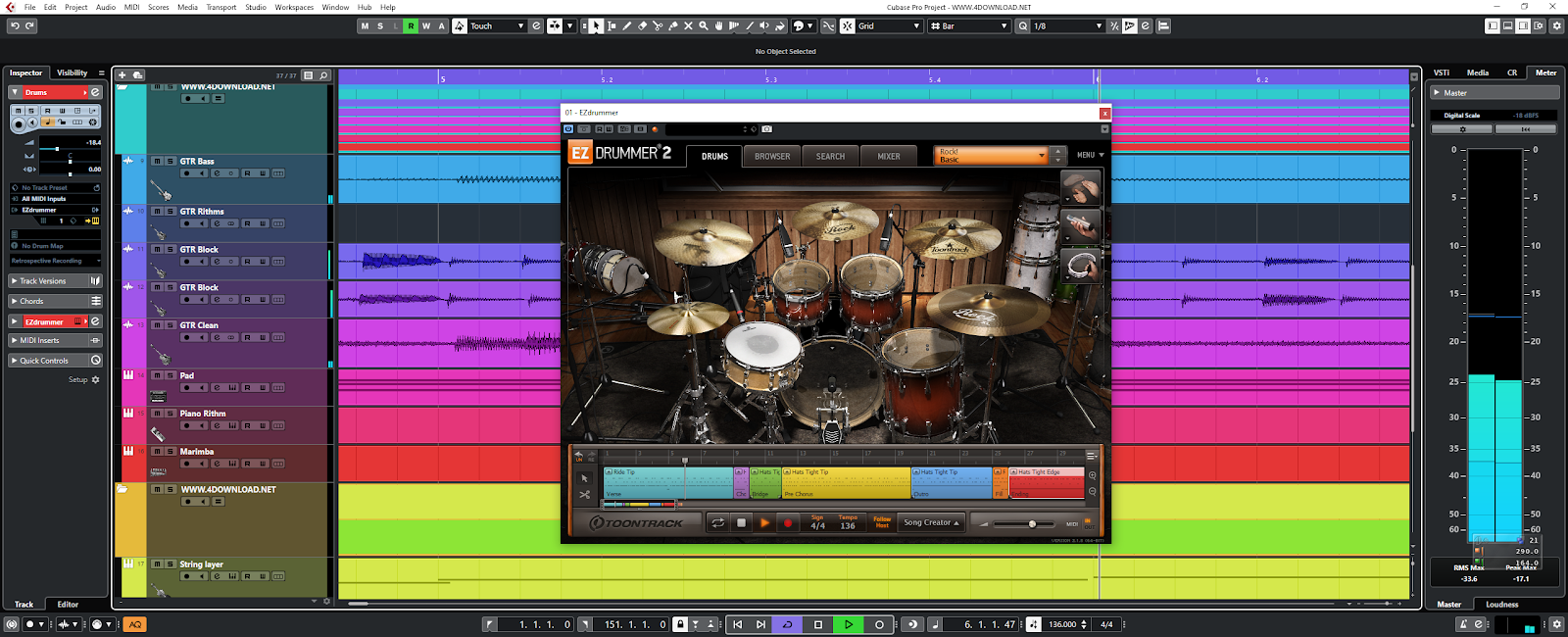
Task: Click the EZdrummer Song track scissors tool
Action: click(x=585, y=495)
